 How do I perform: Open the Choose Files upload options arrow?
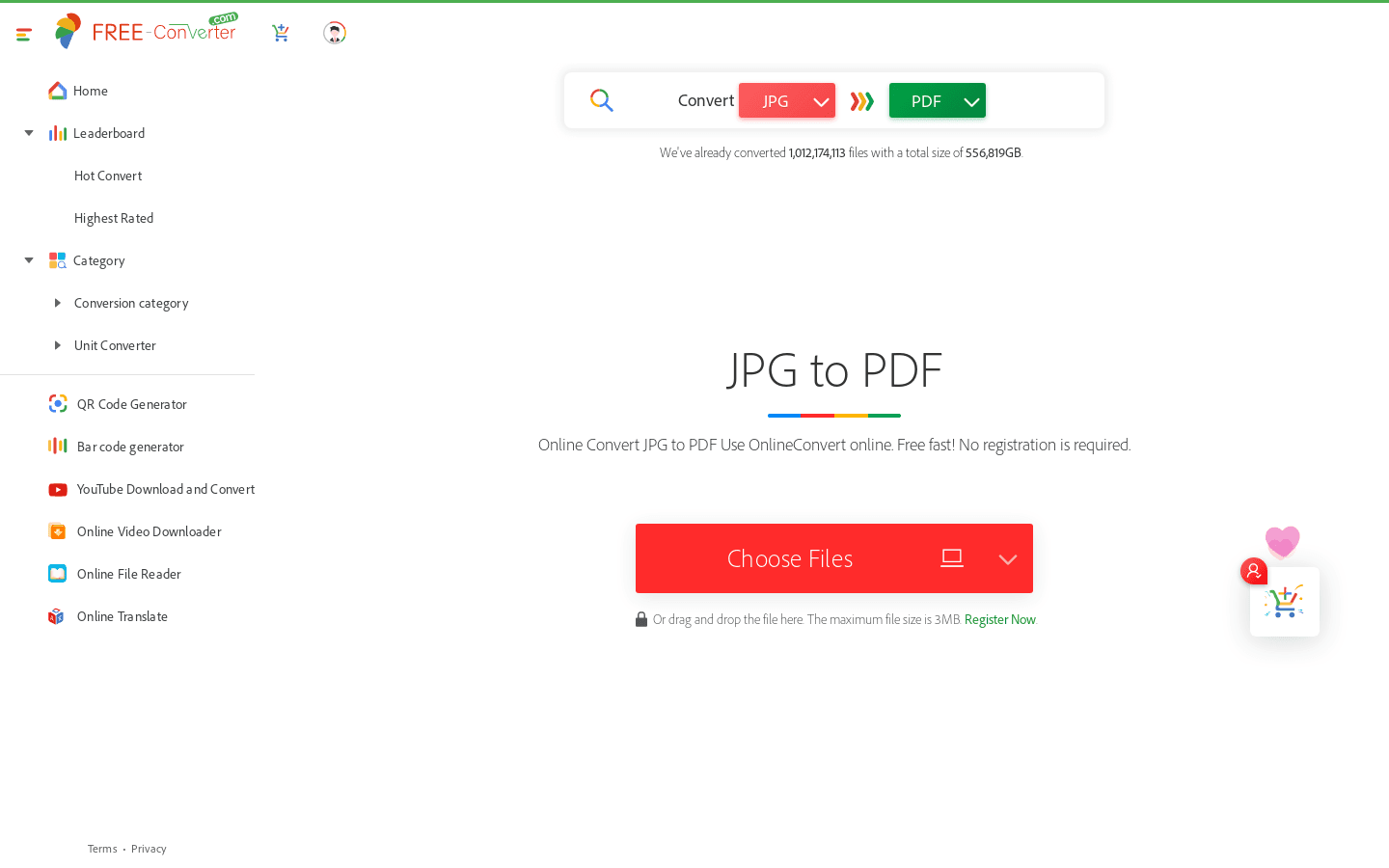[1007, 558]
